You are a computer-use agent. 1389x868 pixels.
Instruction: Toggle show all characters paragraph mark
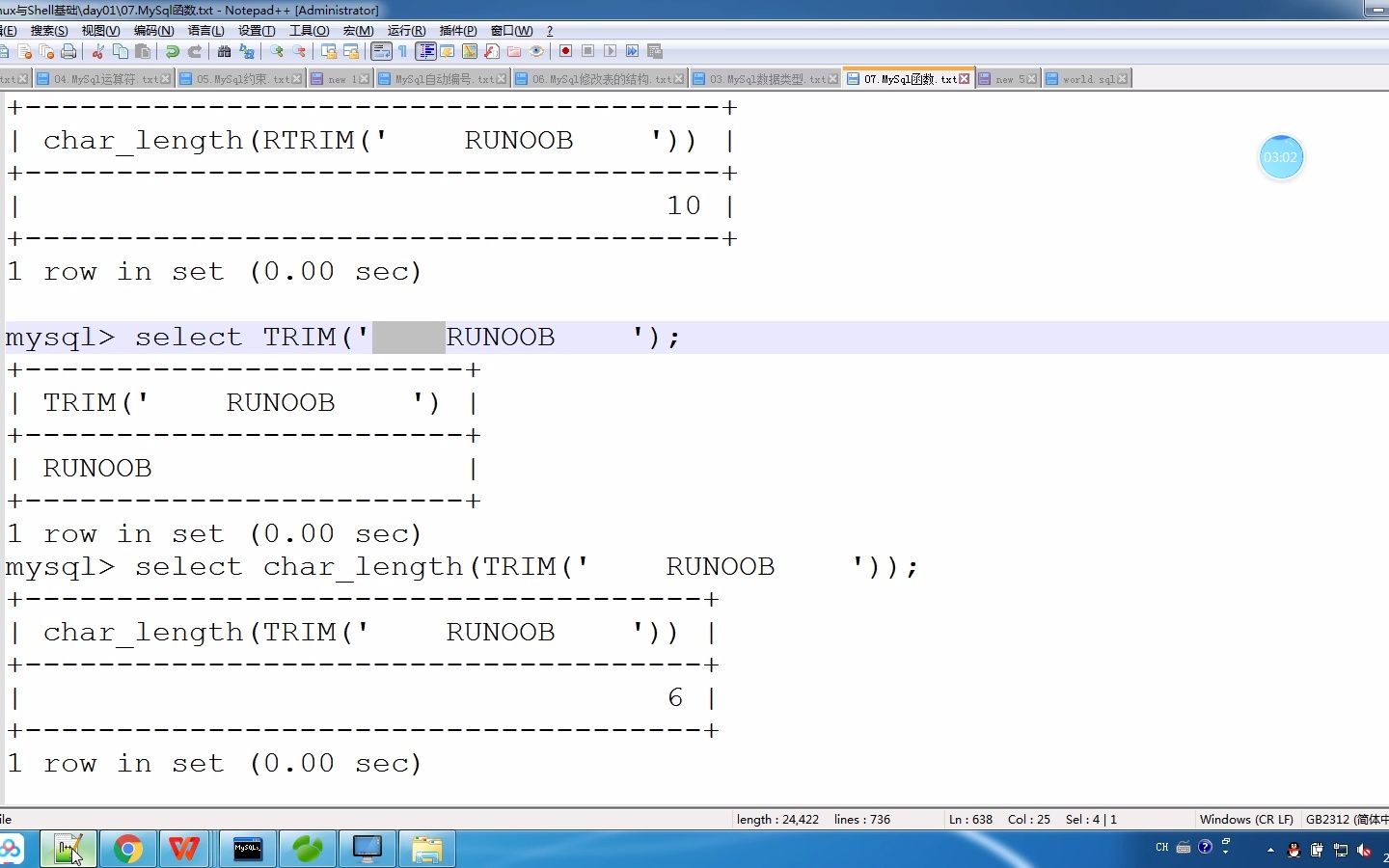coord(402,51)
